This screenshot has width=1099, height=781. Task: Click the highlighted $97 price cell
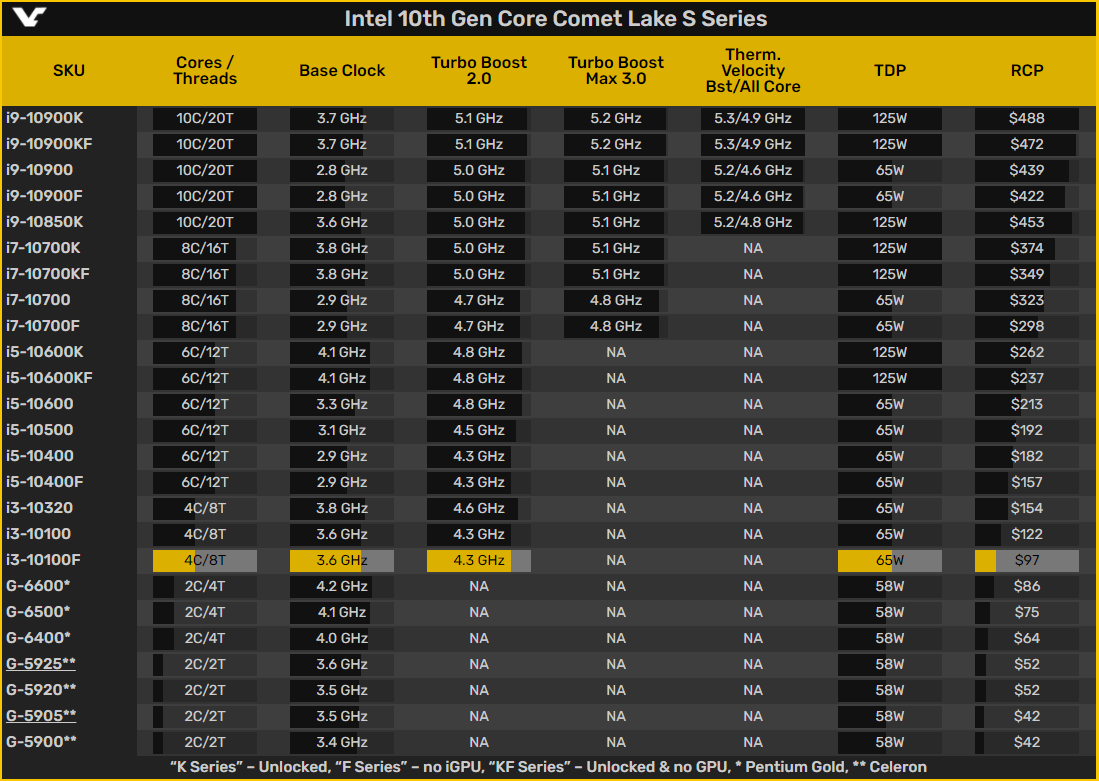(1027, 559)
